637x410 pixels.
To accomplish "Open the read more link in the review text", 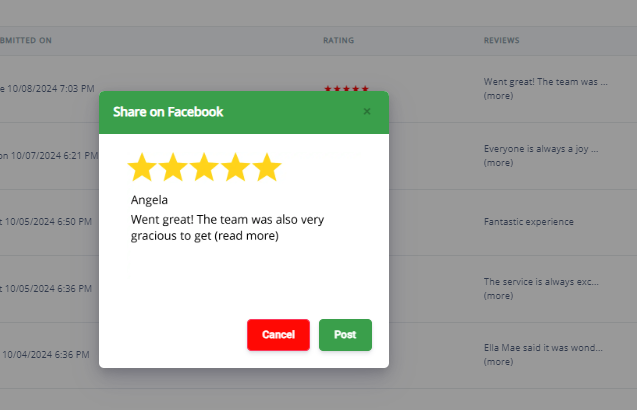I will click(247, 236).
